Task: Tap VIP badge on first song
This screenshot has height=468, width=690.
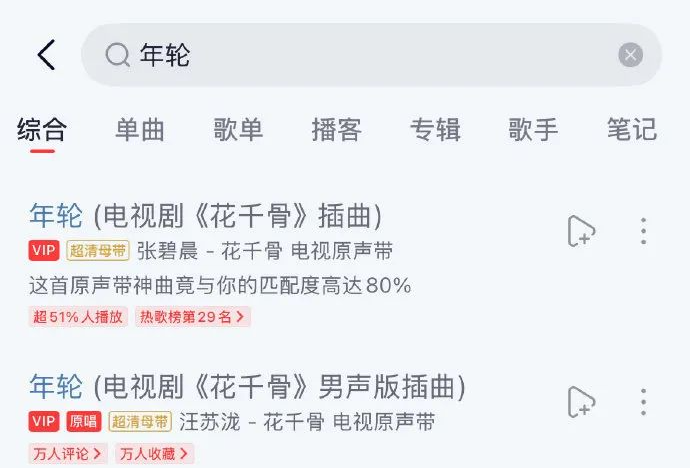Action: (44, 251)
